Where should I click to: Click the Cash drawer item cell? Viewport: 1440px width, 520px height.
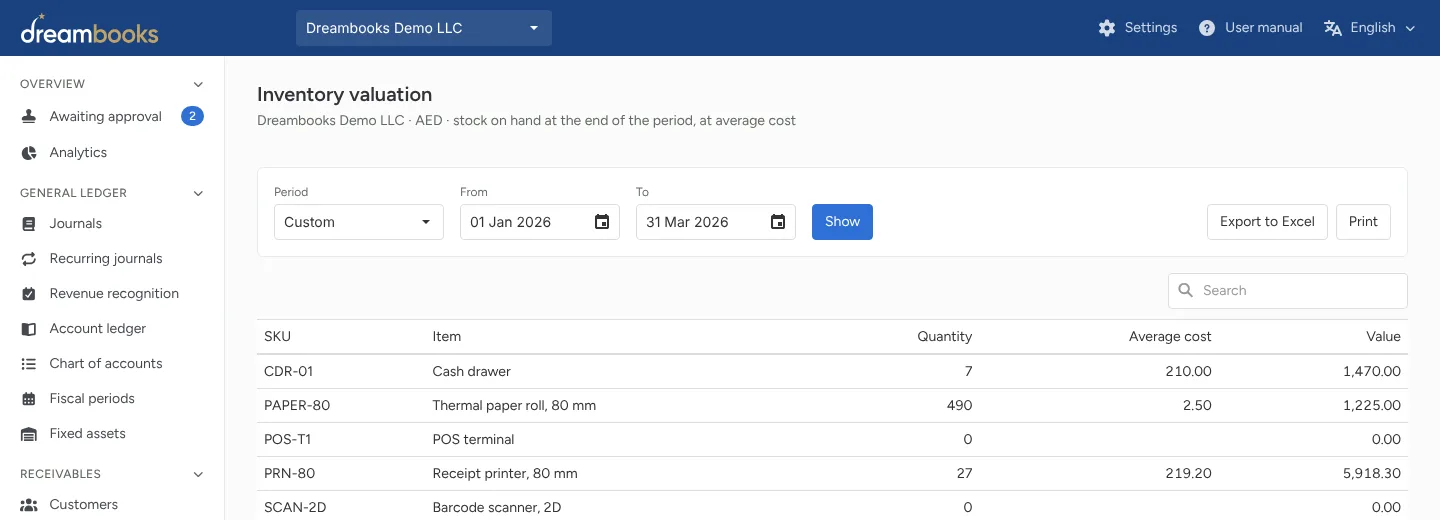pos(471,372)
